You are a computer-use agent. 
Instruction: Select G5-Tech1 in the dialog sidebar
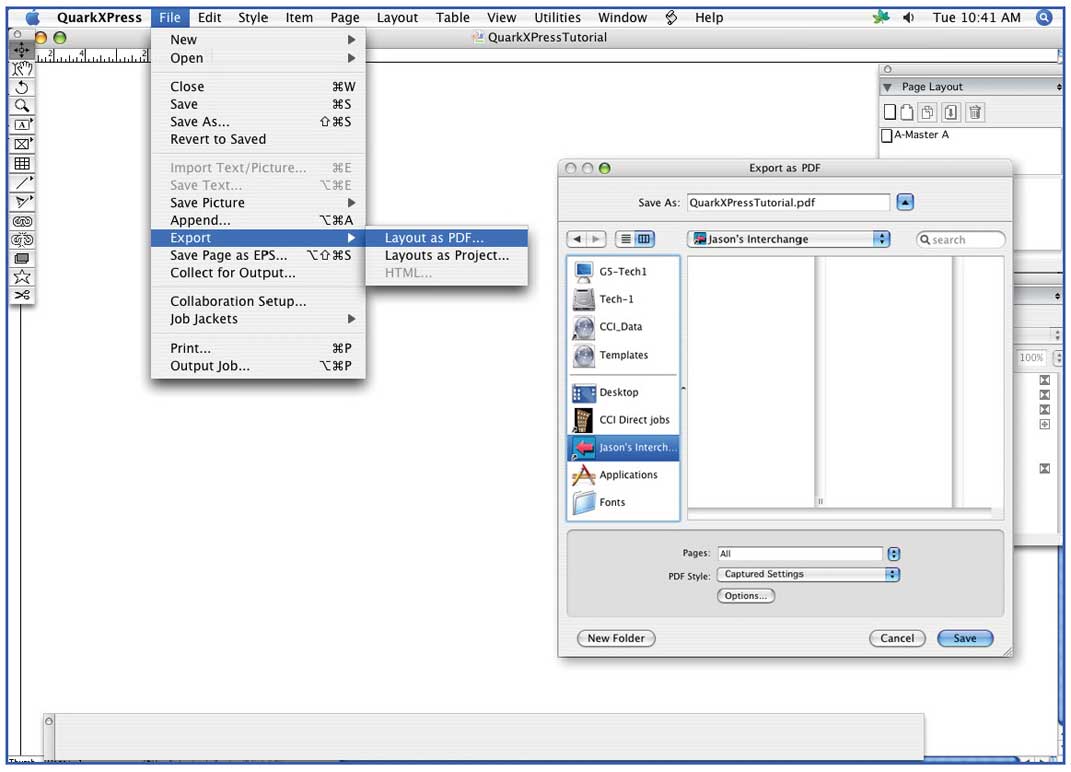click(x=623, y=272)
